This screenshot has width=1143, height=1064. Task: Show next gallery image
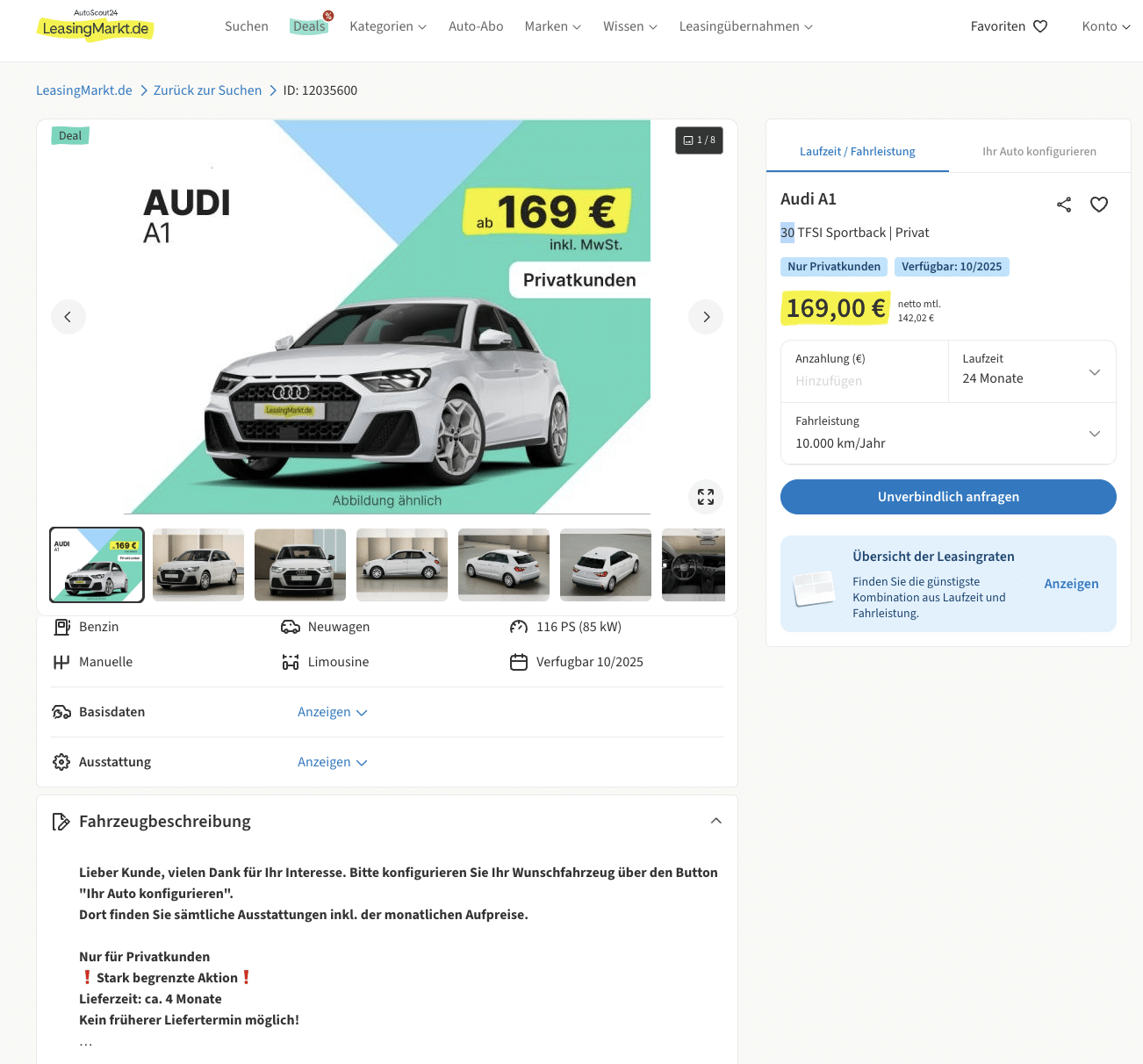point(706,317)
